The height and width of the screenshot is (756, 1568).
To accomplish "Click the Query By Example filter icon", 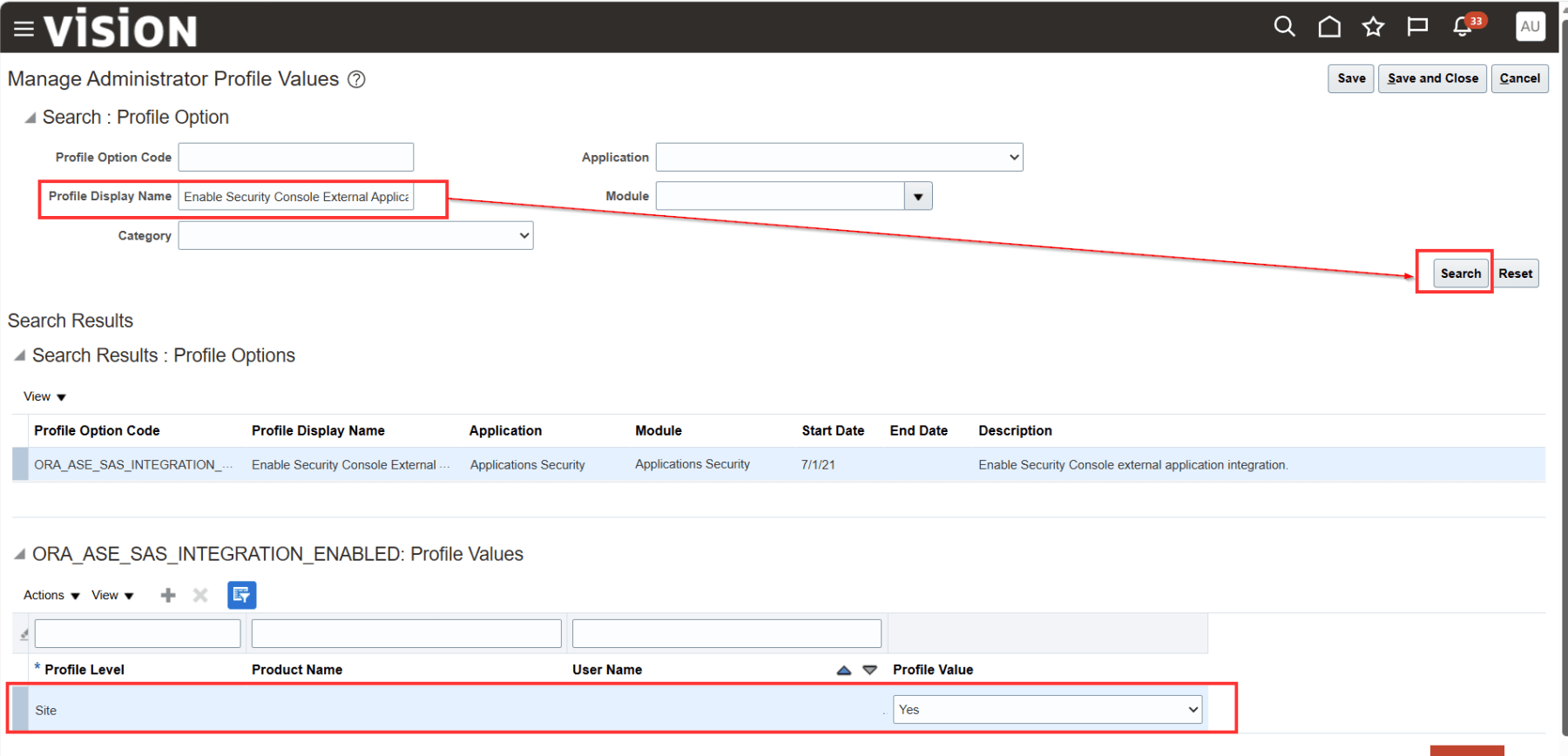I will coord(241,595).
